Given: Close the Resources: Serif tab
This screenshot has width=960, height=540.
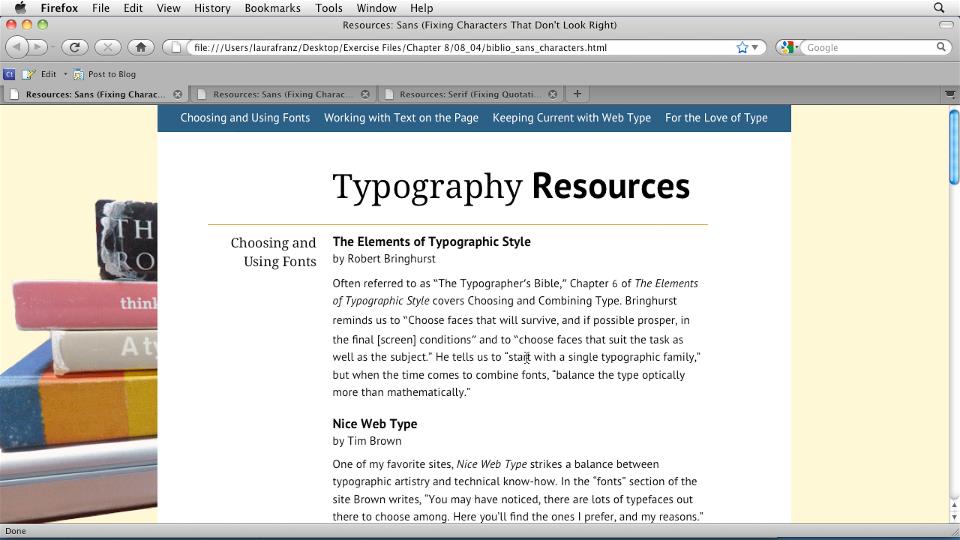Looking at the screenshot, I should tap(553, 94).
